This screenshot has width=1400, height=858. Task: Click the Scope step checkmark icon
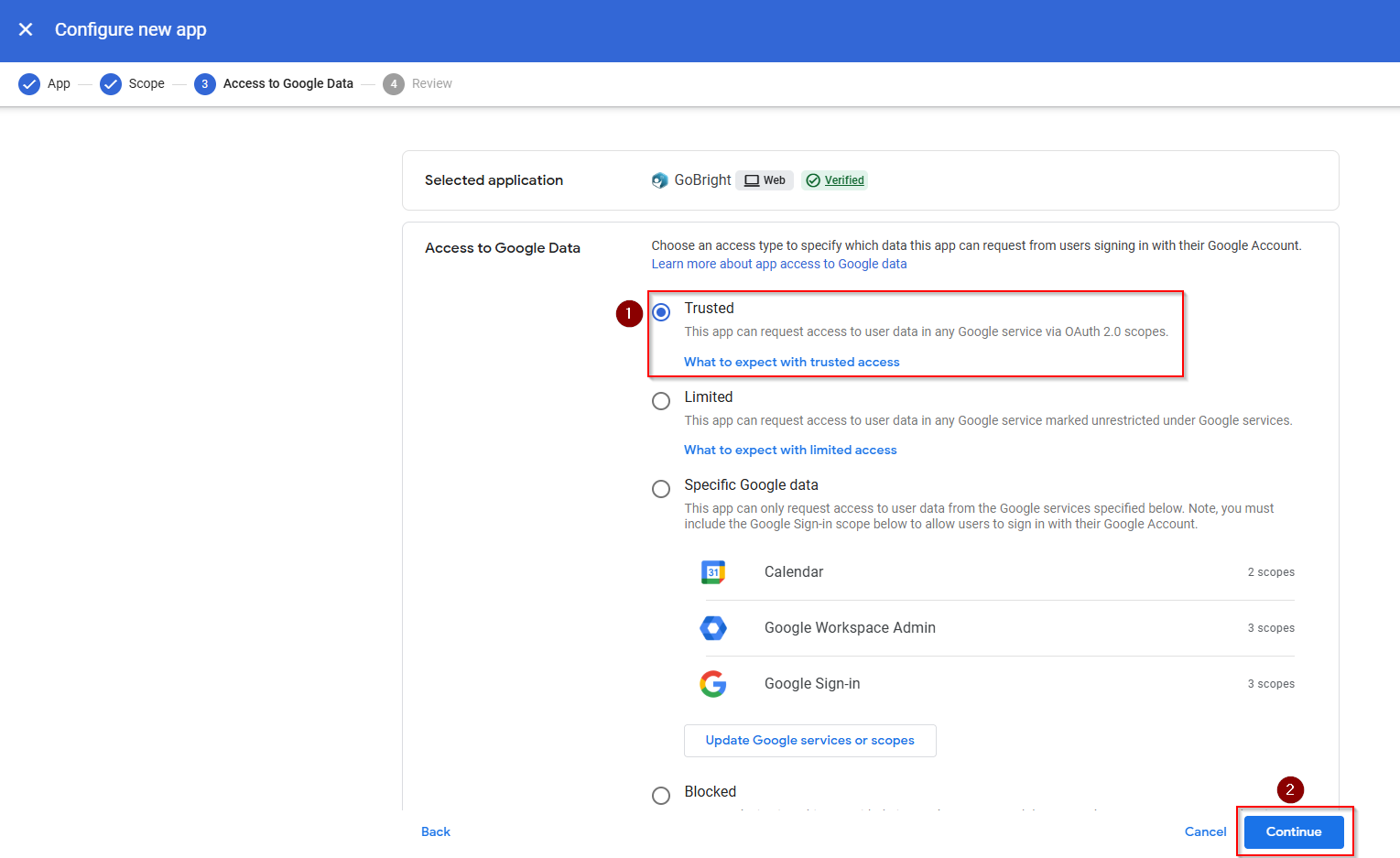[111, 84]
